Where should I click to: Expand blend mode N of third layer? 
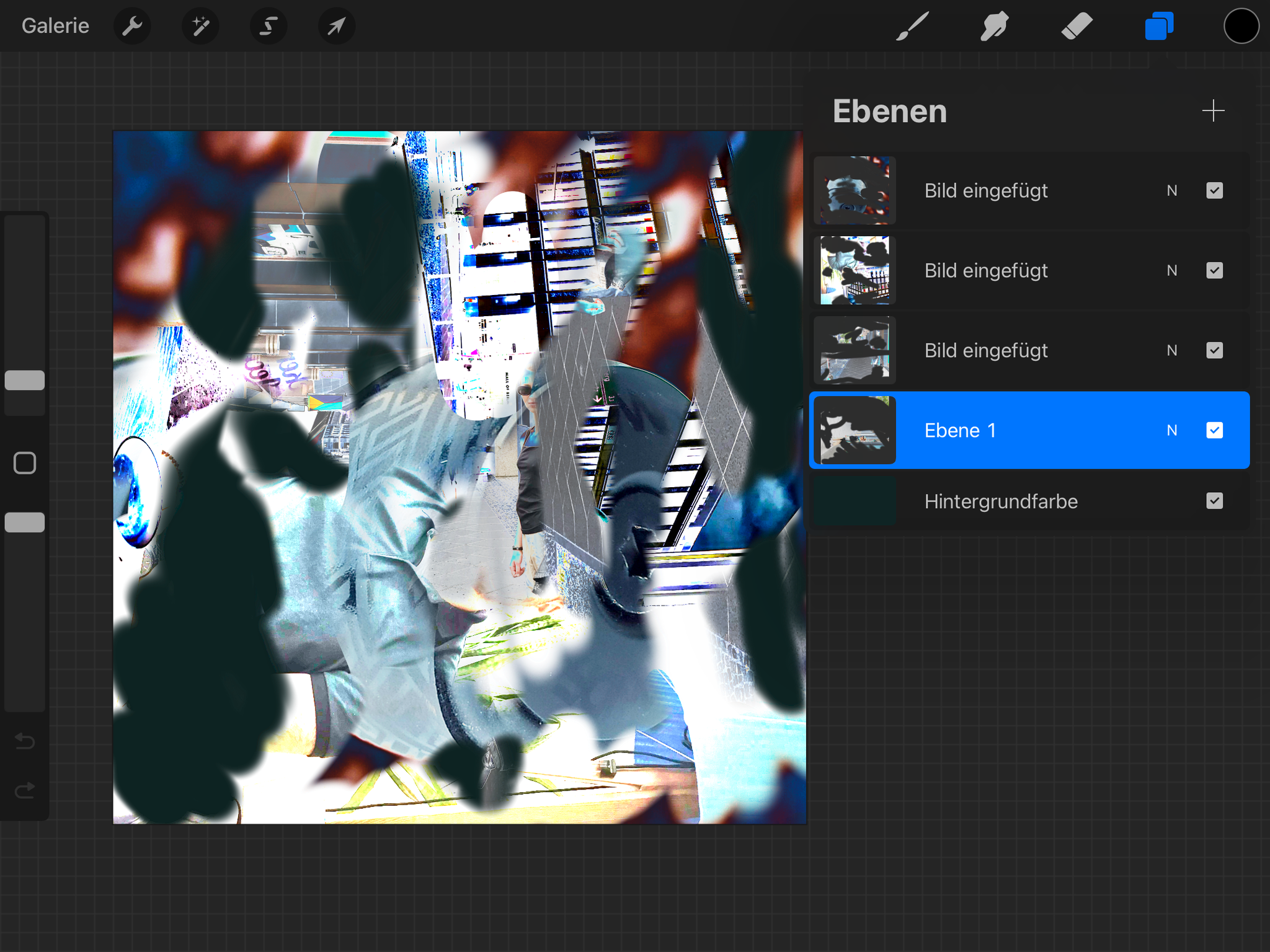[1171, 350]
